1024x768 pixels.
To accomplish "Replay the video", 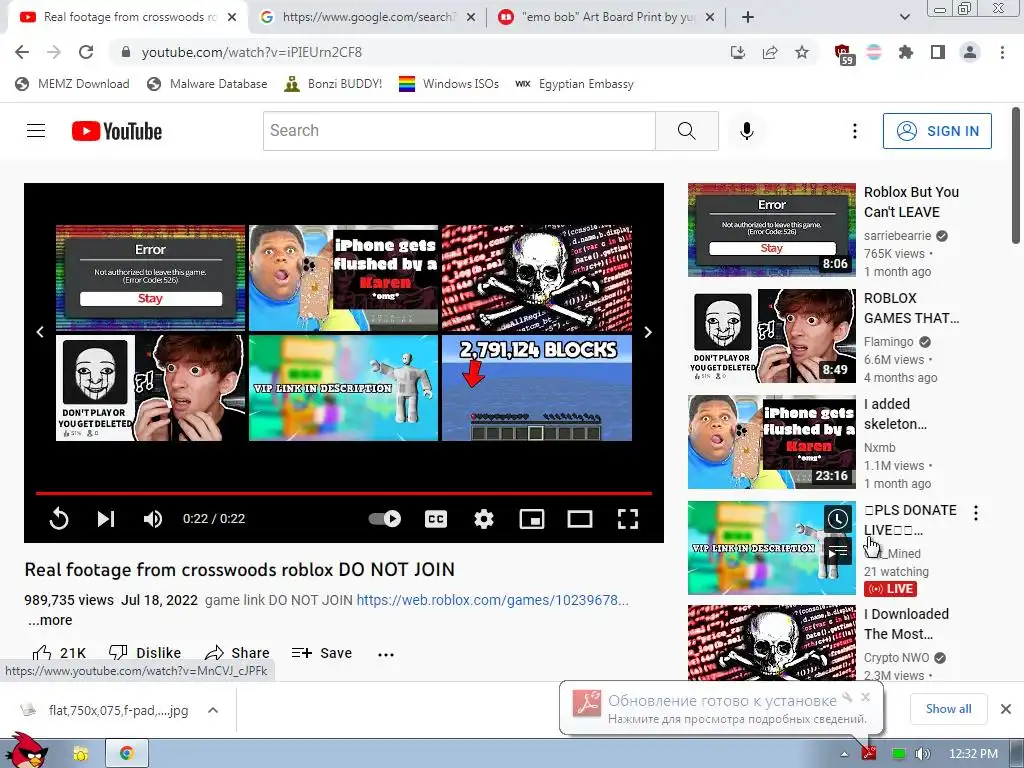I will 59,519.
